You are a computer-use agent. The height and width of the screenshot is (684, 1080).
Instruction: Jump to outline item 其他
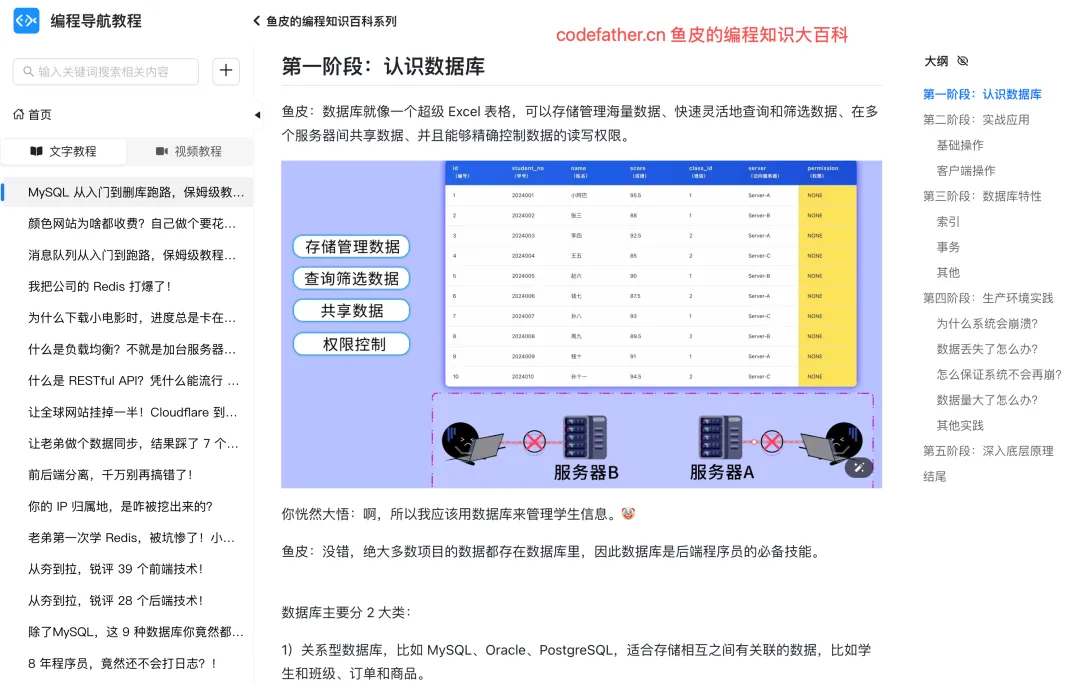(x=948, y=273)
